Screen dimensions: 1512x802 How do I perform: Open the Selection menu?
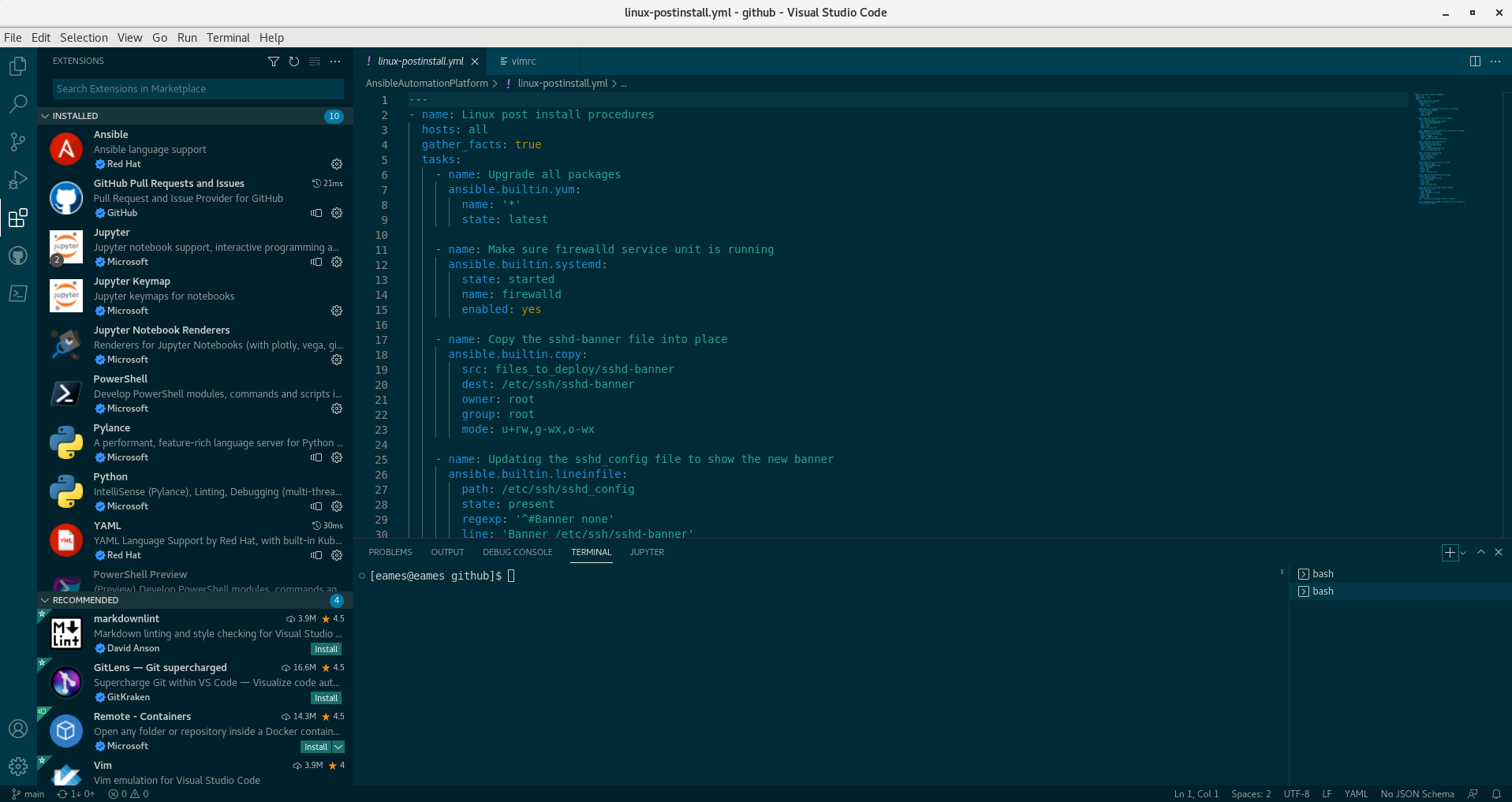[x=84, y=38]
